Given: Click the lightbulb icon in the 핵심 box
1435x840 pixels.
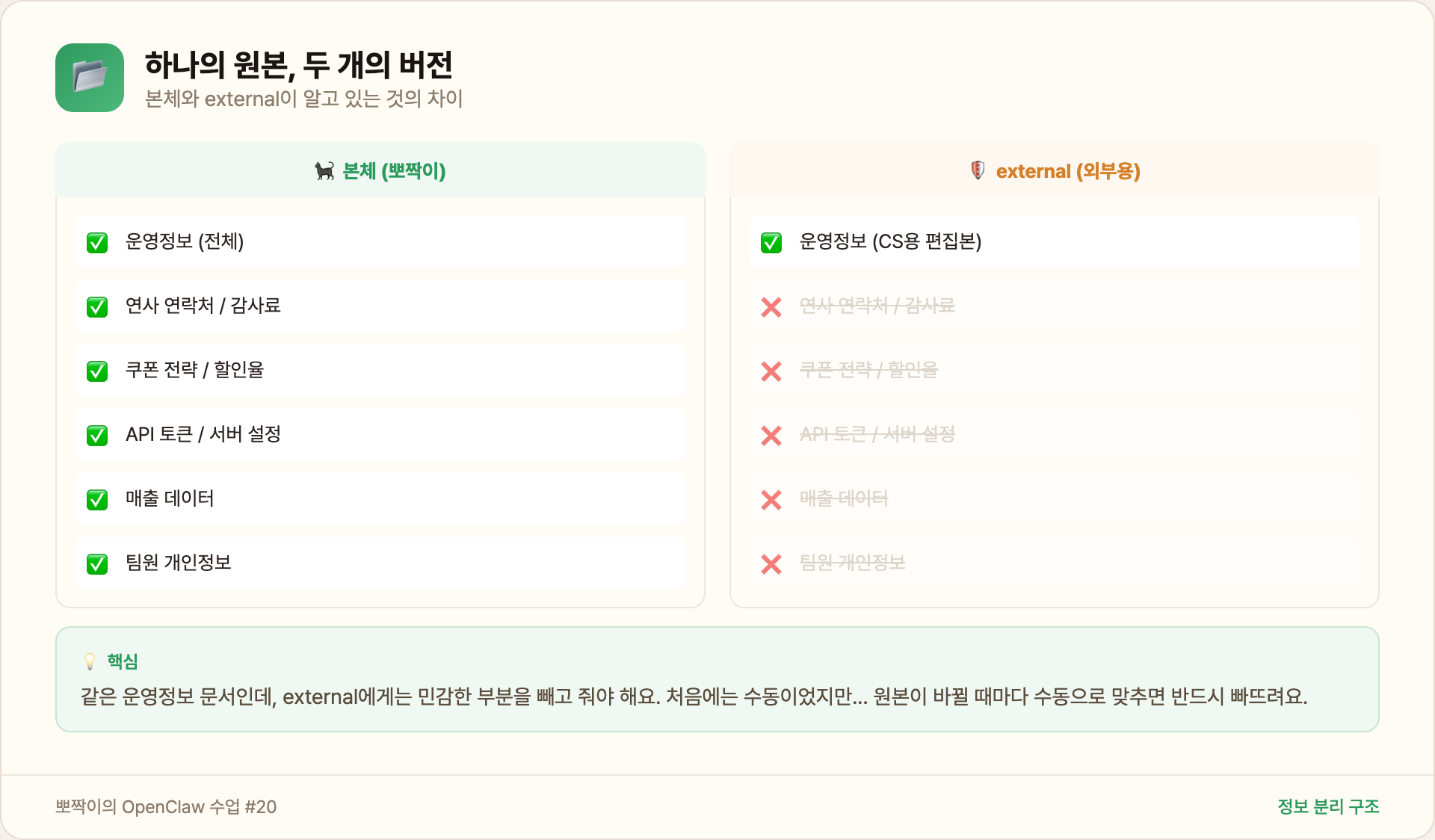Looking at the screenshot, I should pyautogui.click(x=90, y=661).
